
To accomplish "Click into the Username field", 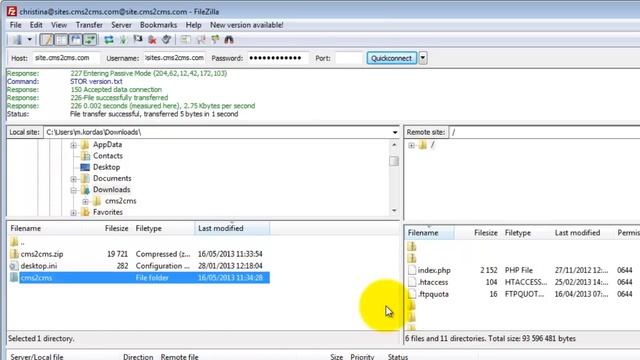I will (x=174, y=58).
